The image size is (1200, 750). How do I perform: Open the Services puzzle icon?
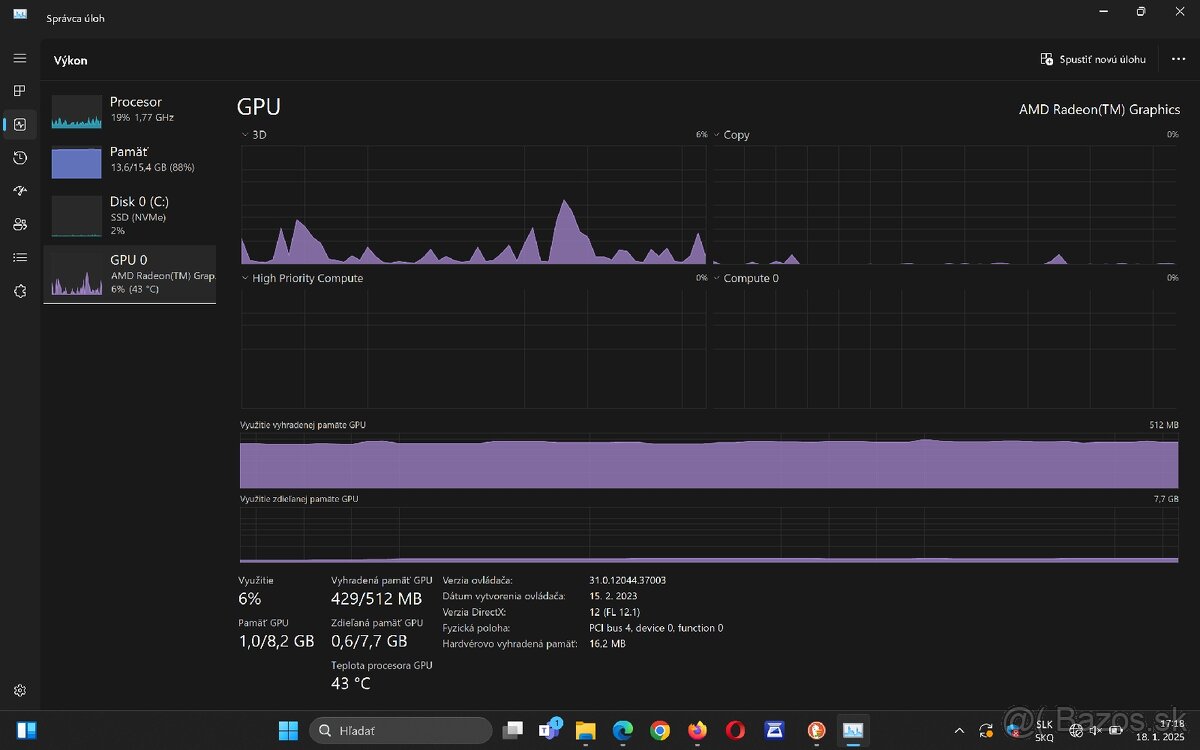tap(20, 291)
